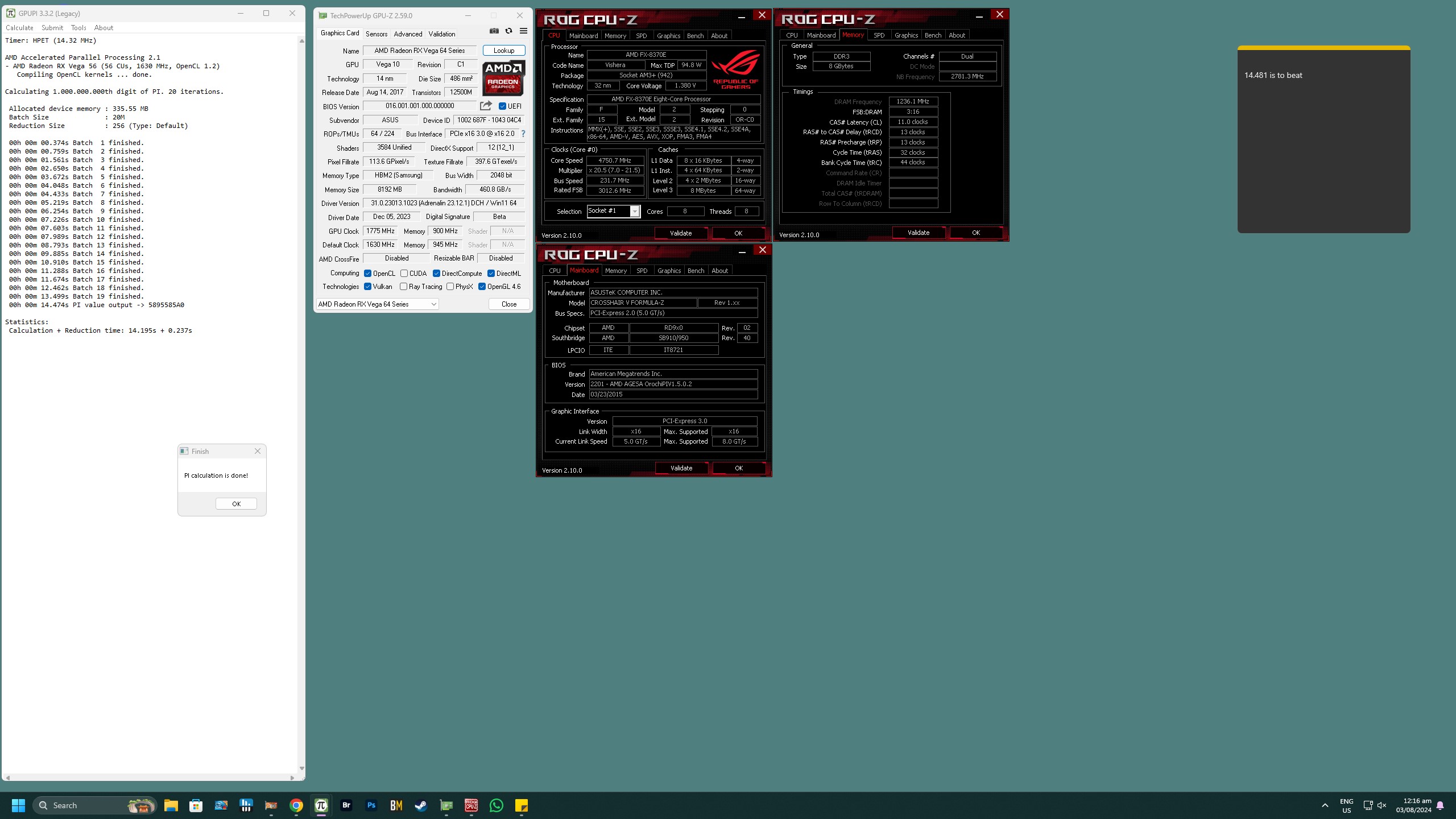Open the notifications bell icon
Image resolution: width=1456 pixels, height=819 pixels.
[1440, 805]
